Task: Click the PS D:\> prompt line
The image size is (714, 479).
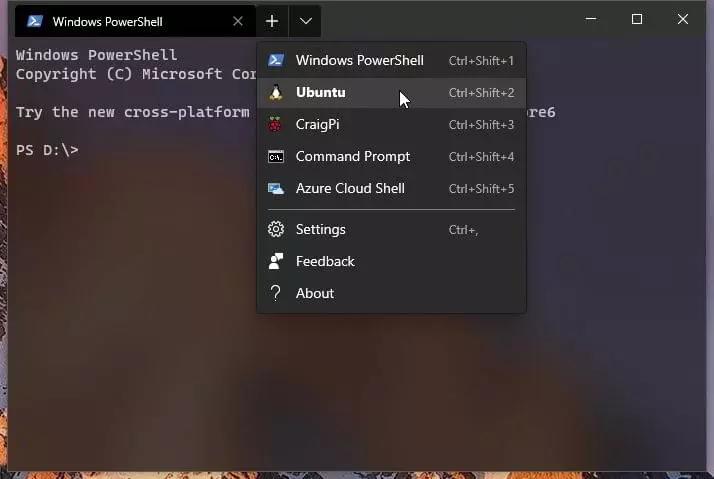Action: tap(47, 150)
